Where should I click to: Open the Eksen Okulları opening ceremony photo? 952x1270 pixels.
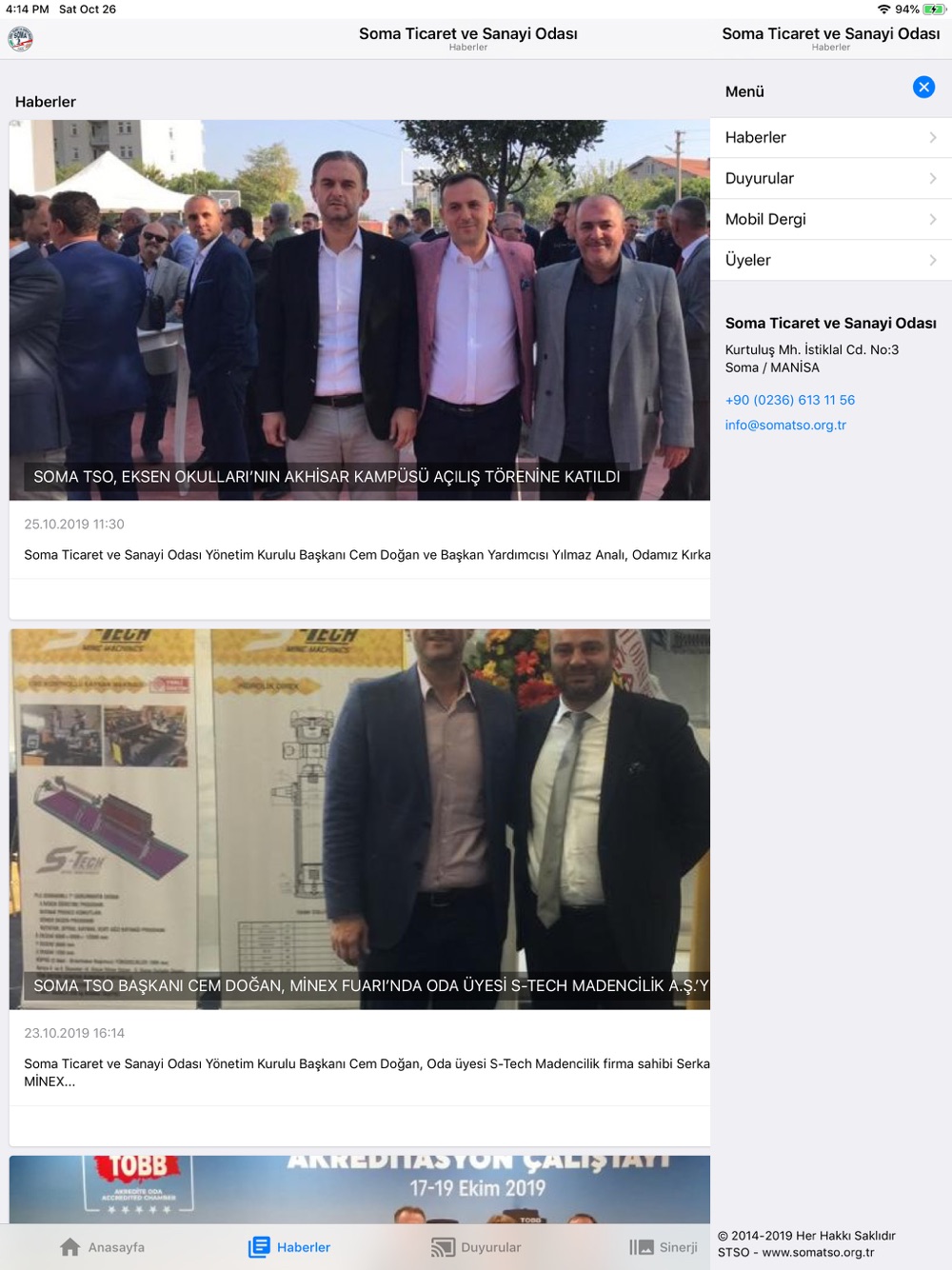click(x=360, y=310)
